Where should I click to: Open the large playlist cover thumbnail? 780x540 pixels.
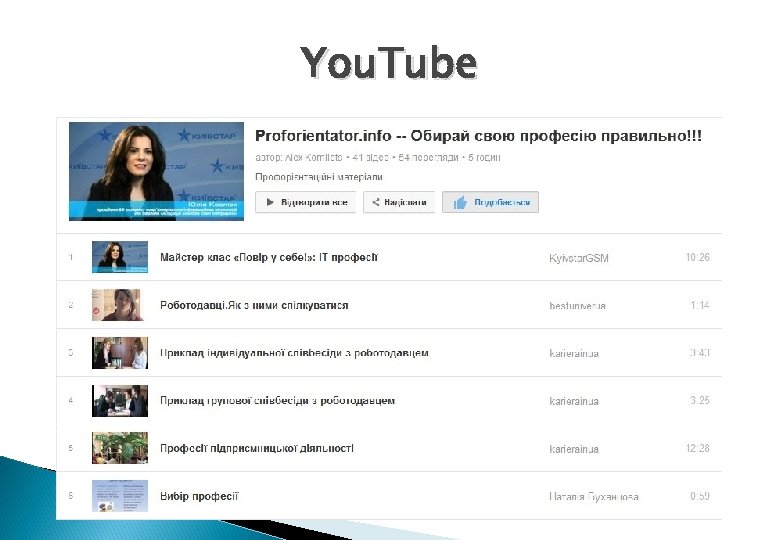coord(157,171)
